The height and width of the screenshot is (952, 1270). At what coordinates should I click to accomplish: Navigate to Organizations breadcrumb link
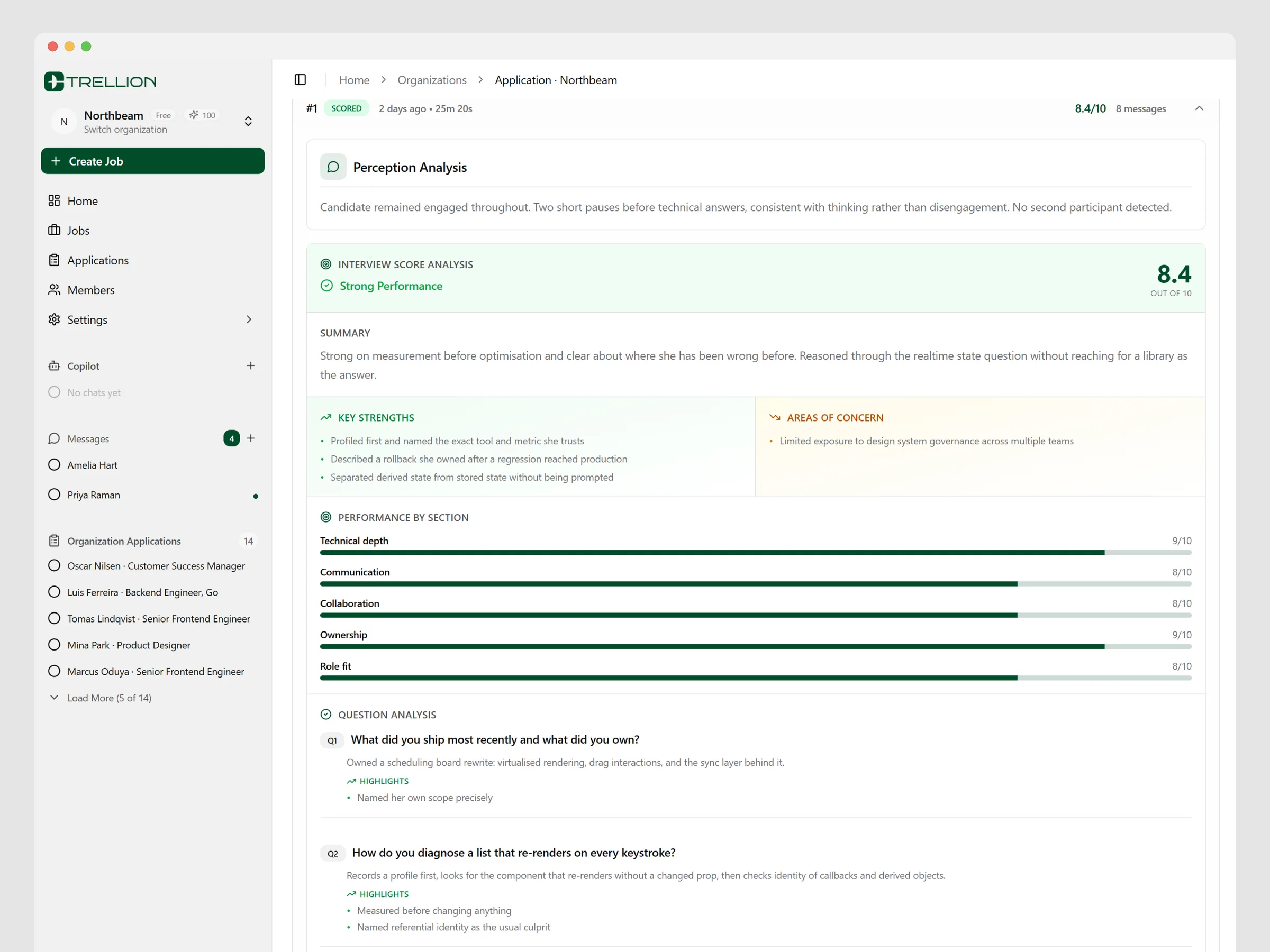(432, 80)
